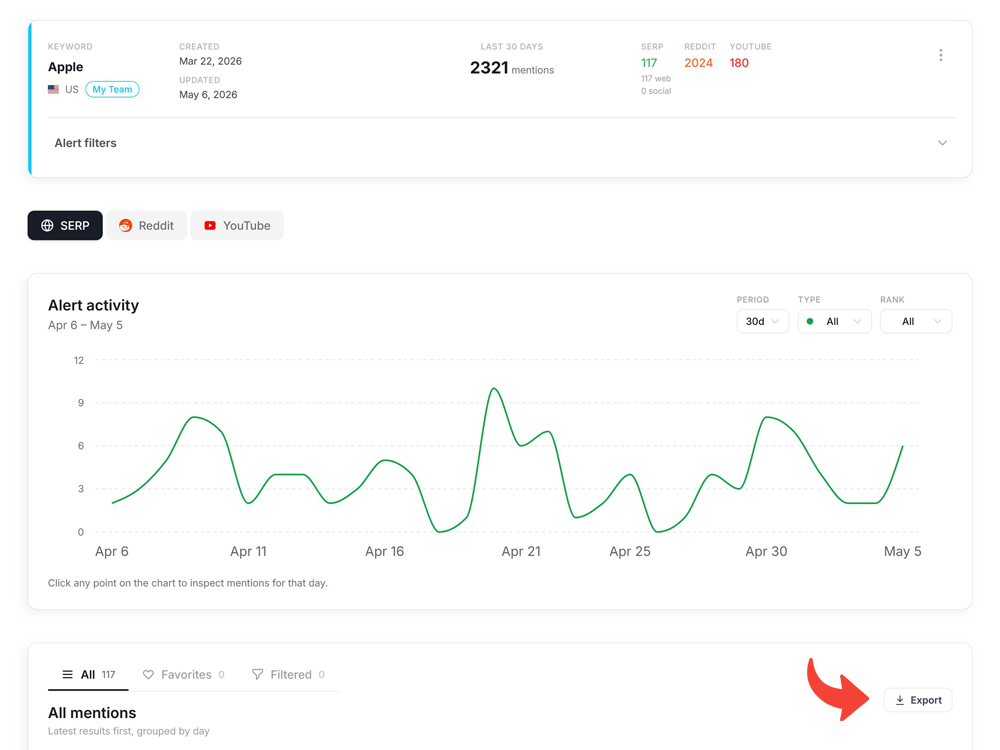This screenshot has height=750, width=1000.
Task: Click the My Team badge
Action: coord(112,89)
